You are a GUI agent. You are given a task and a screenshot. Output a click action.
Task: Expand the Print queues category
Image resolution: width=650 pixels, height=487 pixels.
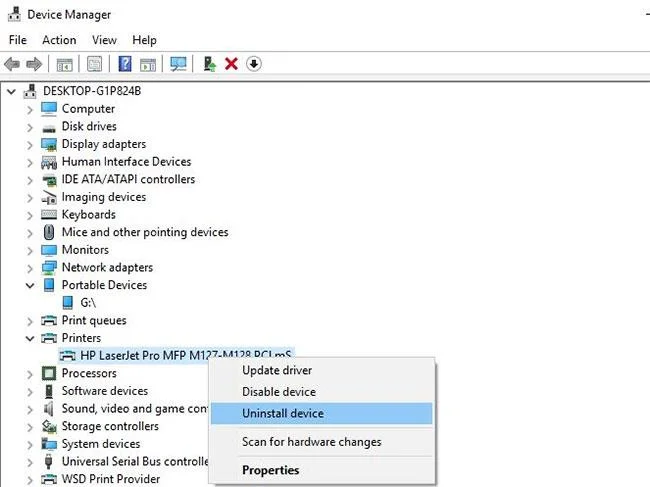(30, 321)
